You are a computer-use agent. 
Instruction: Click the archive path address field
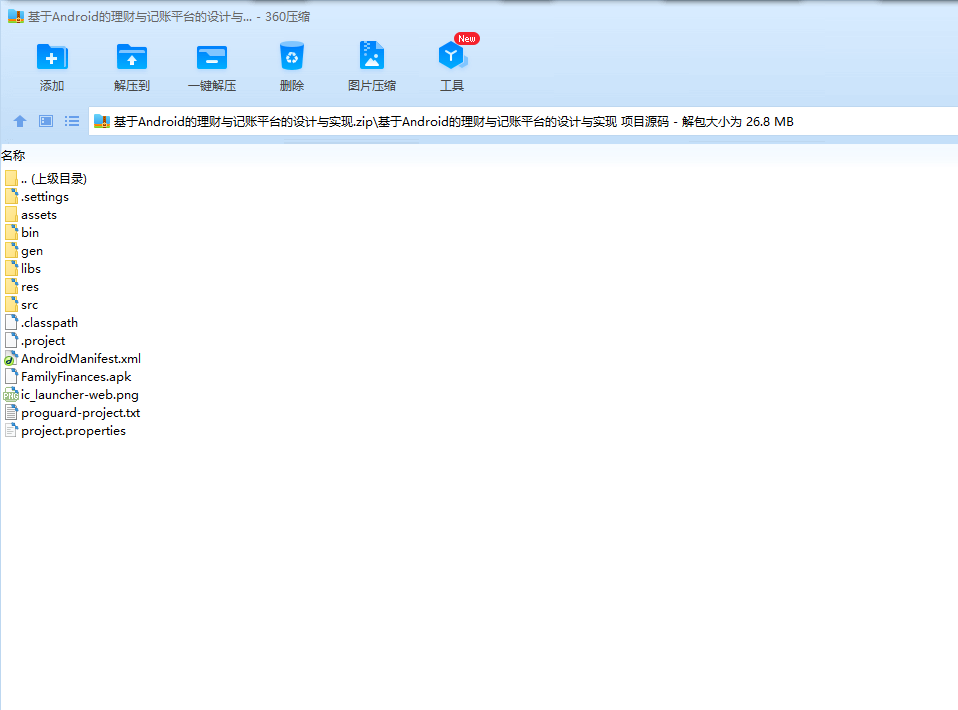tap(523, 121)
